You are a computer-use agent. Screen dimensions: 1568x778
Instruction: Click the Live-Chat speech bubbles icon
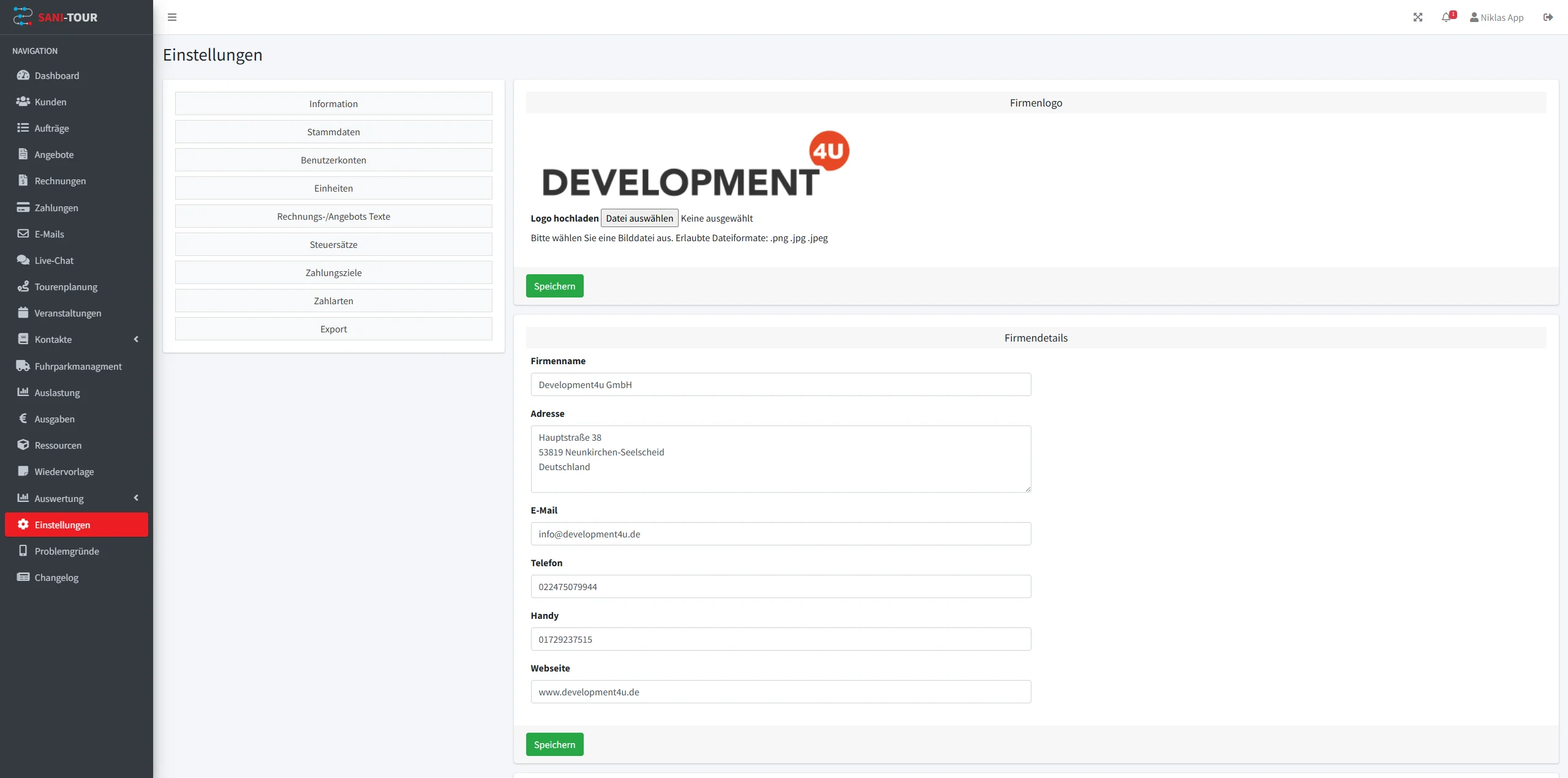coord(23,260)
